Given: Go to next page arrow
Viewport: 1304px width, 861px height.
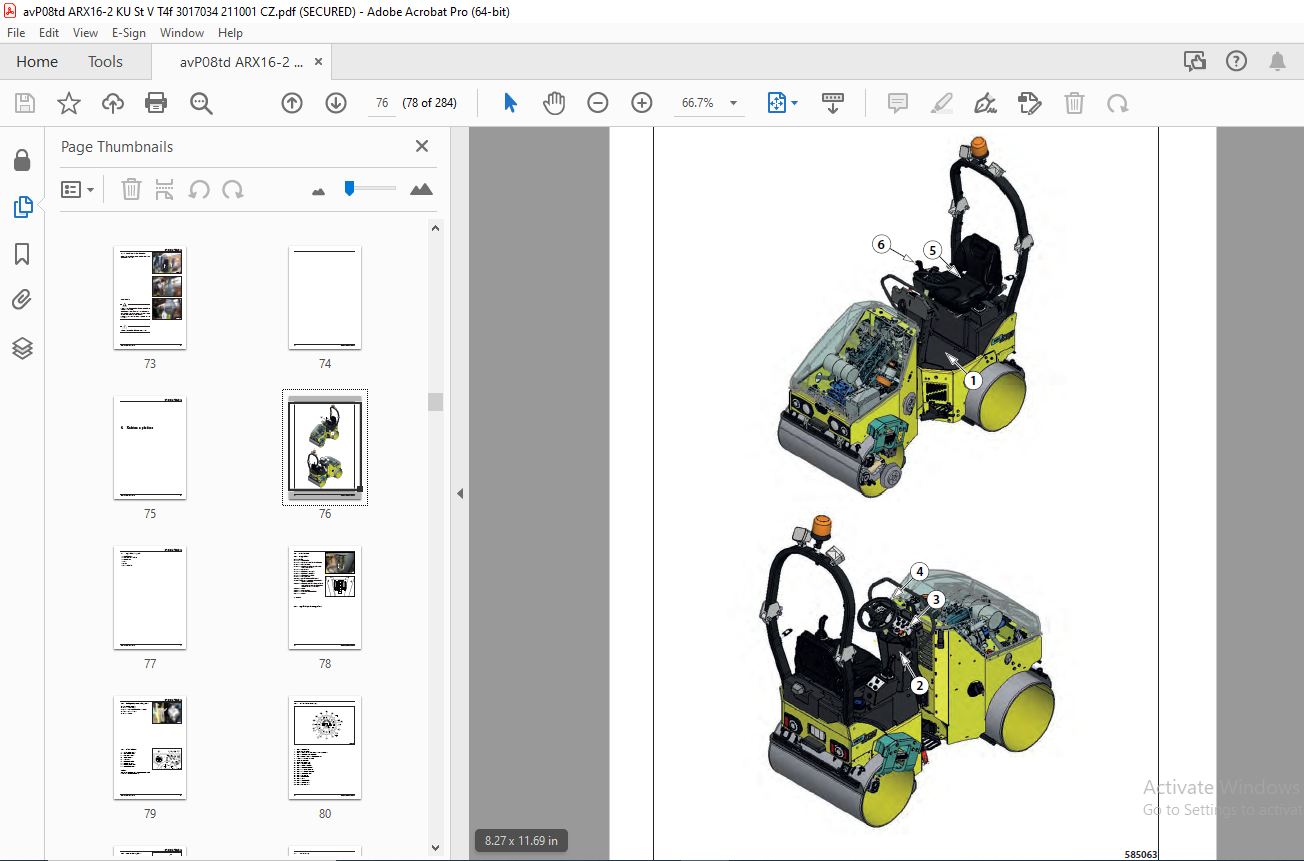Looking at the screenshot, I should pos(336,103).
